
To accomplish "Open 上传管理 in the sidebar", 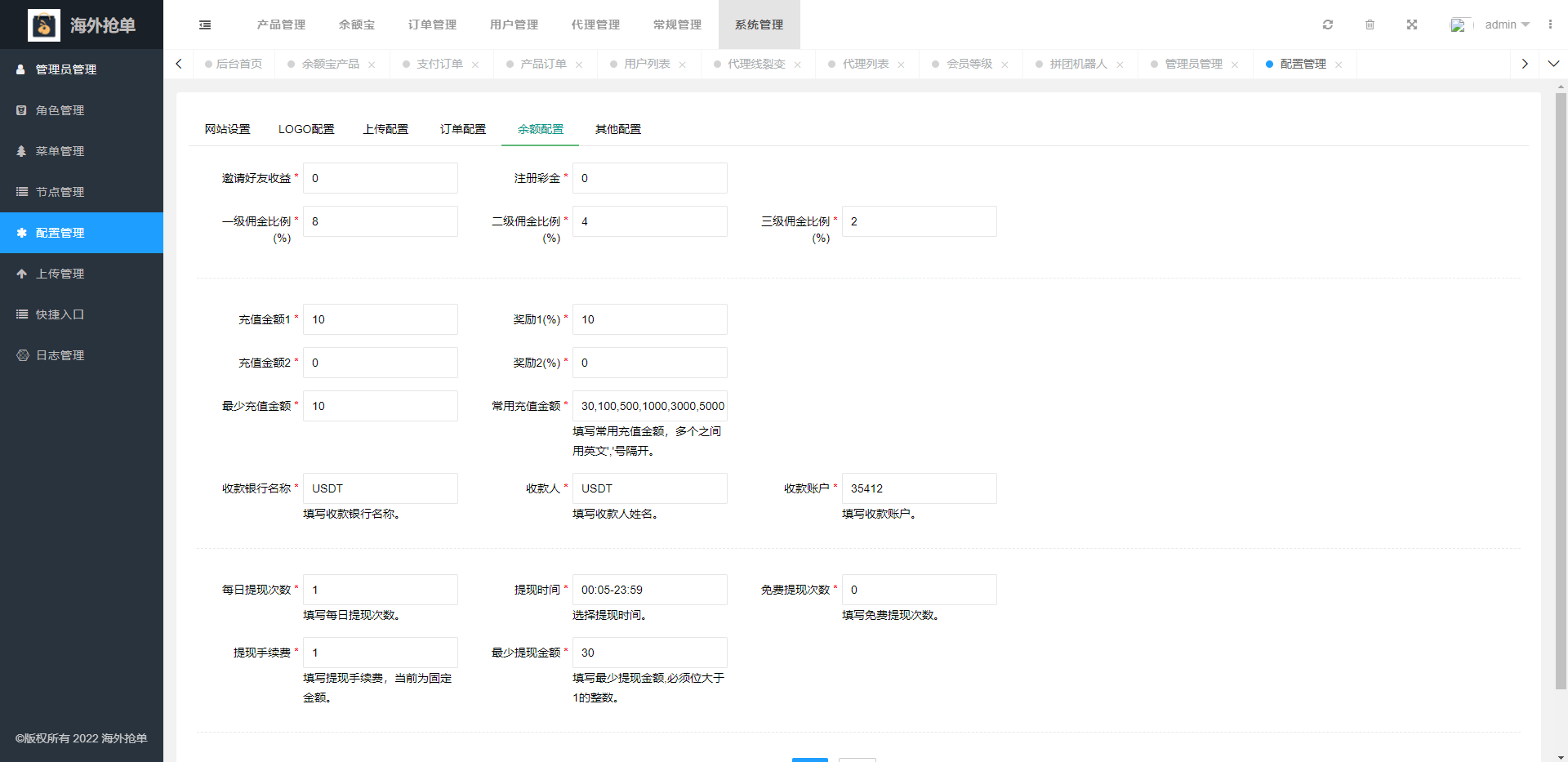I will coord(60,274).
